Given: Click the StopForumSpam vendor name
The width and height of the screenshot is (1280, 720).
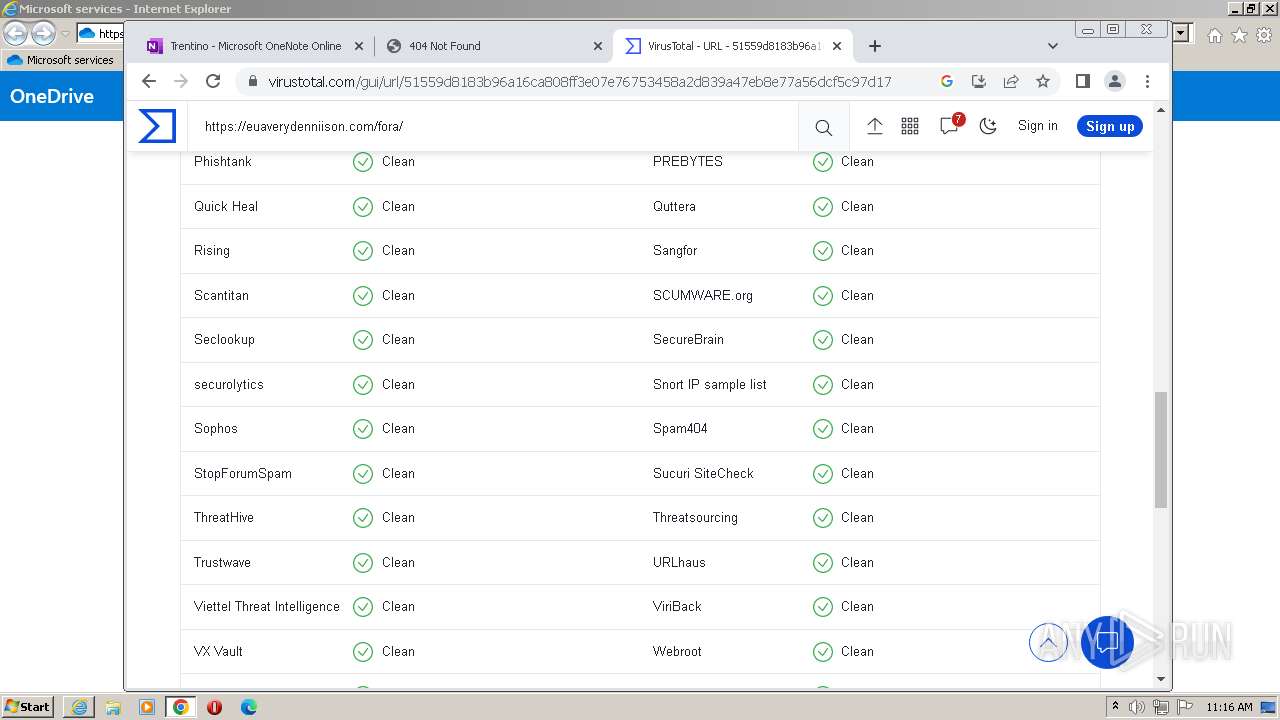Looking at the screenshot, I should click(243, 474).
